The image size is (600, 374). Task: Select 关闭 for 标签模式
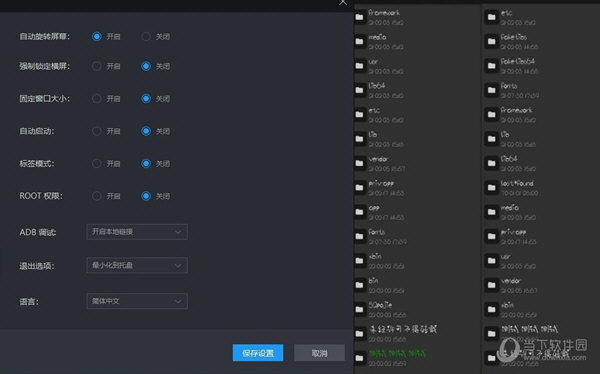146,164
